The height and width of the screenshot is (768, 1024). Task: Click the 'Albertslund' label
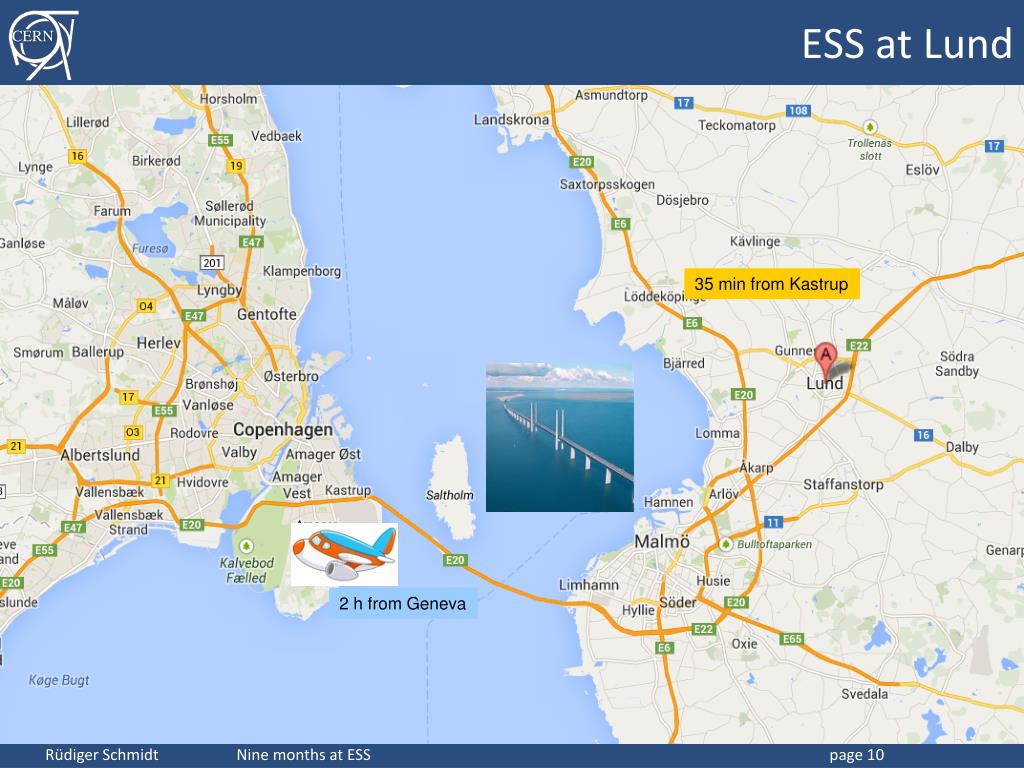[100, 455]
